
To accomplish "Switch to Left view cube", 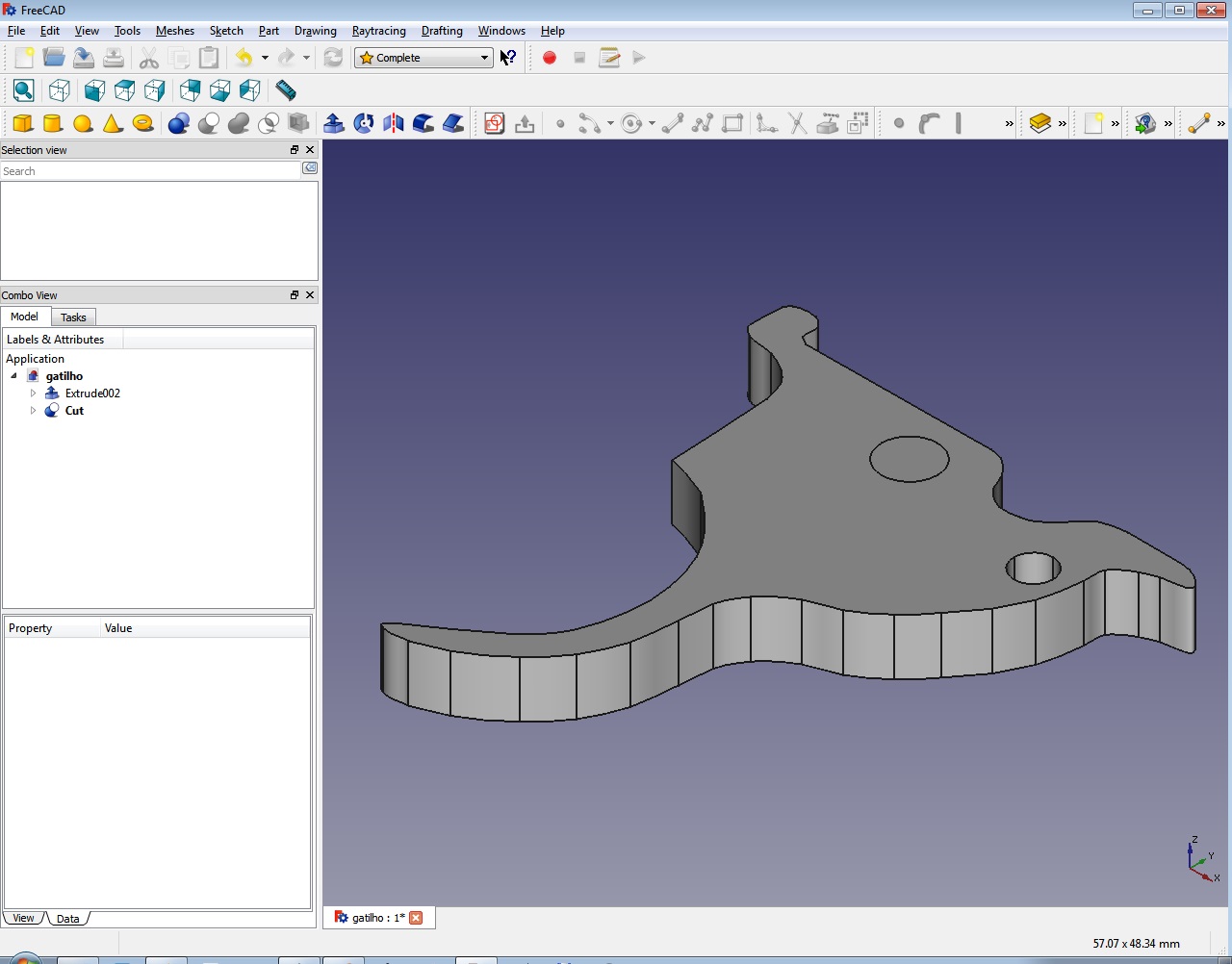I will tap(250, 90).
